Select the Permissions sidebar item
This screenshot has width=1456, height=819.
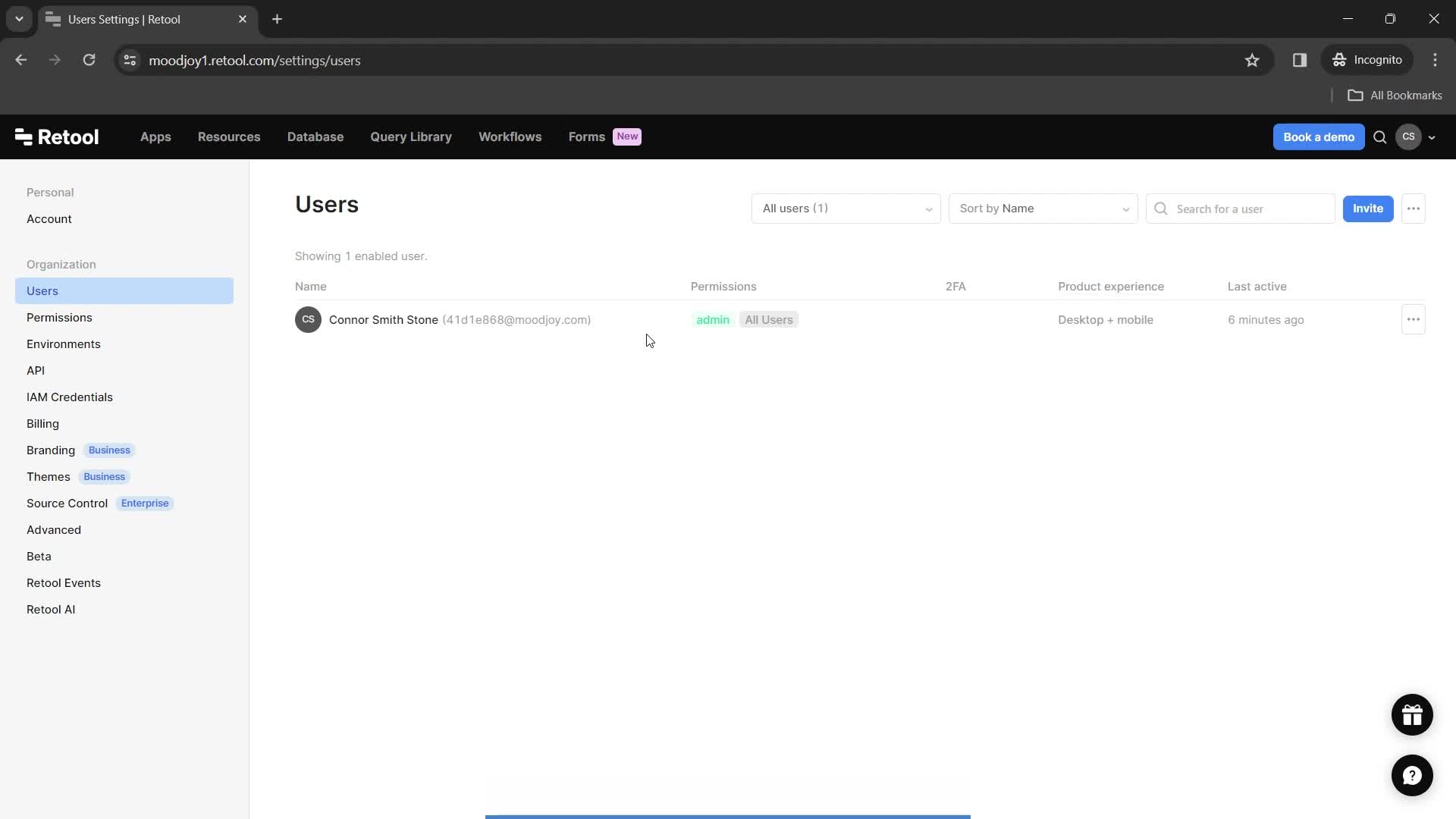click(59, 317)
